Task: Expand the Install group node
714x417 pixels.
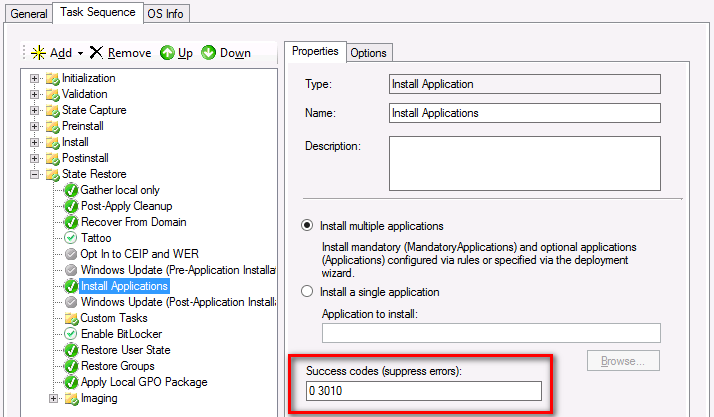Action: (34, 142)
